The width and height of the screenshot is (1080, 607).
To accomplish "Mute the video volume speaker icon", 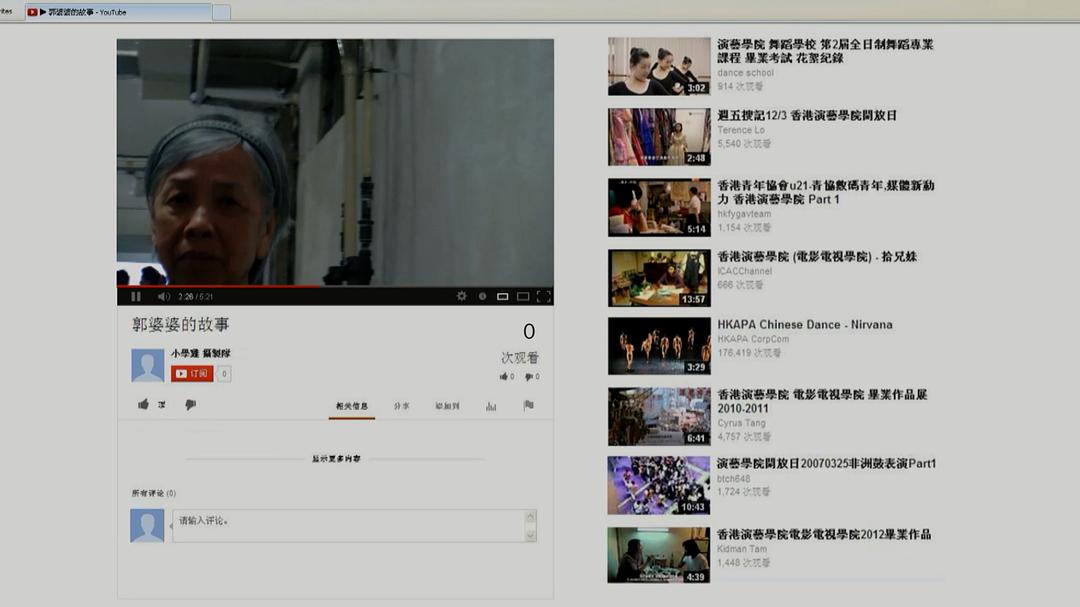I will click(163, 296).
